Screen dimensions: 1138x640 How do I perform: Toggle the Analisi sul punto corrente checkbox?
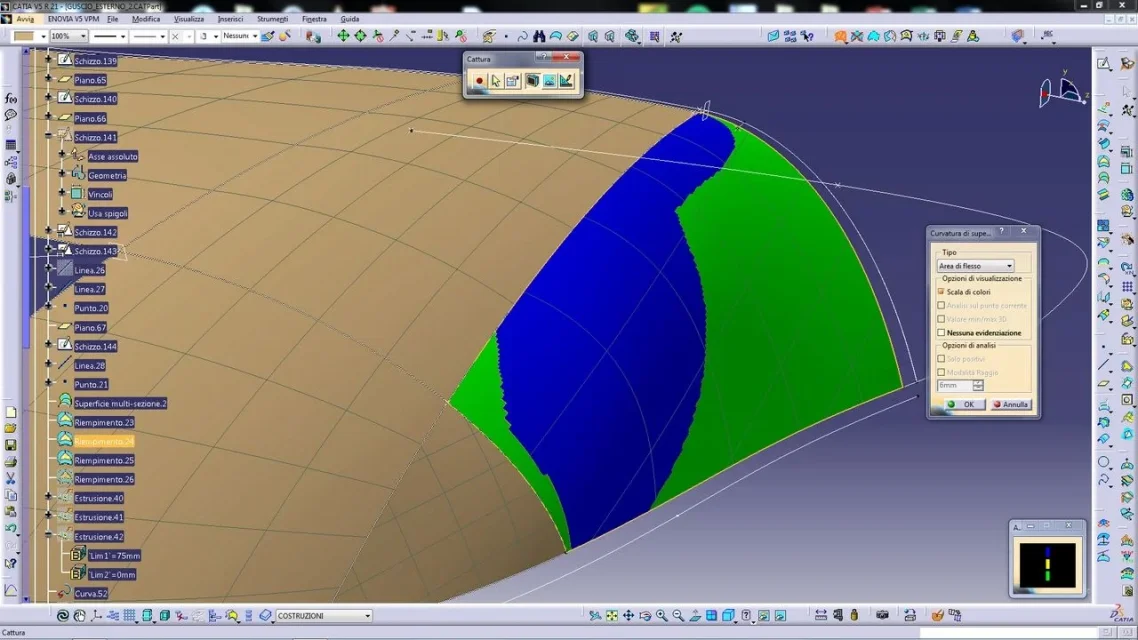point(941,305)
